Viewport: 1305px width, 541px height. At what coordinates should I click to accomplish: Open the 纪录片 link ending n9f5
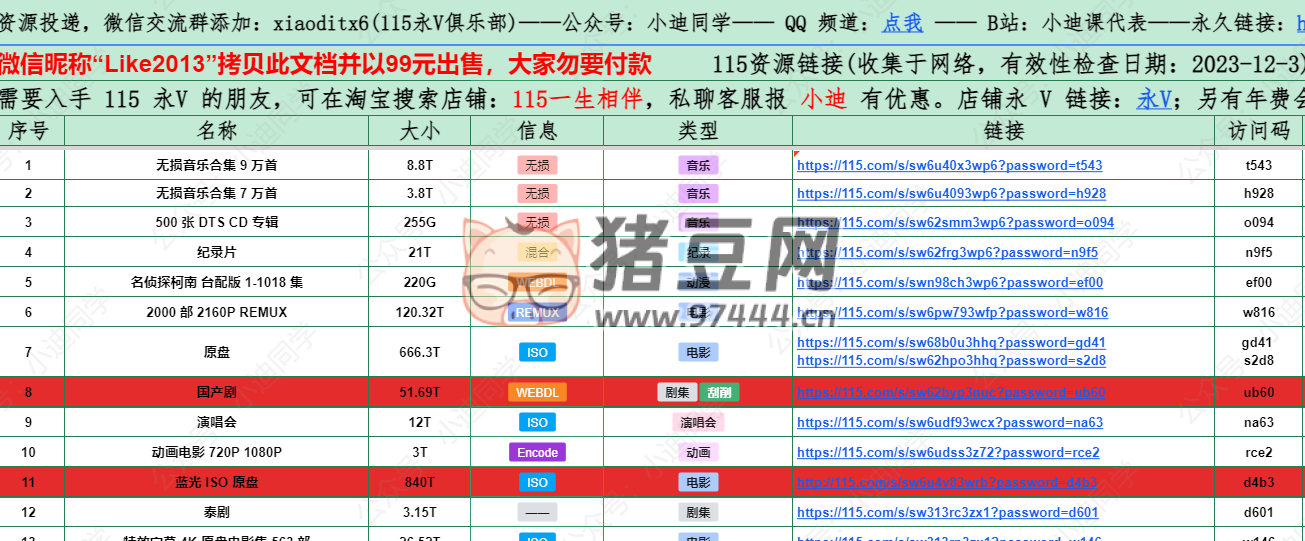tap(947, 253)
